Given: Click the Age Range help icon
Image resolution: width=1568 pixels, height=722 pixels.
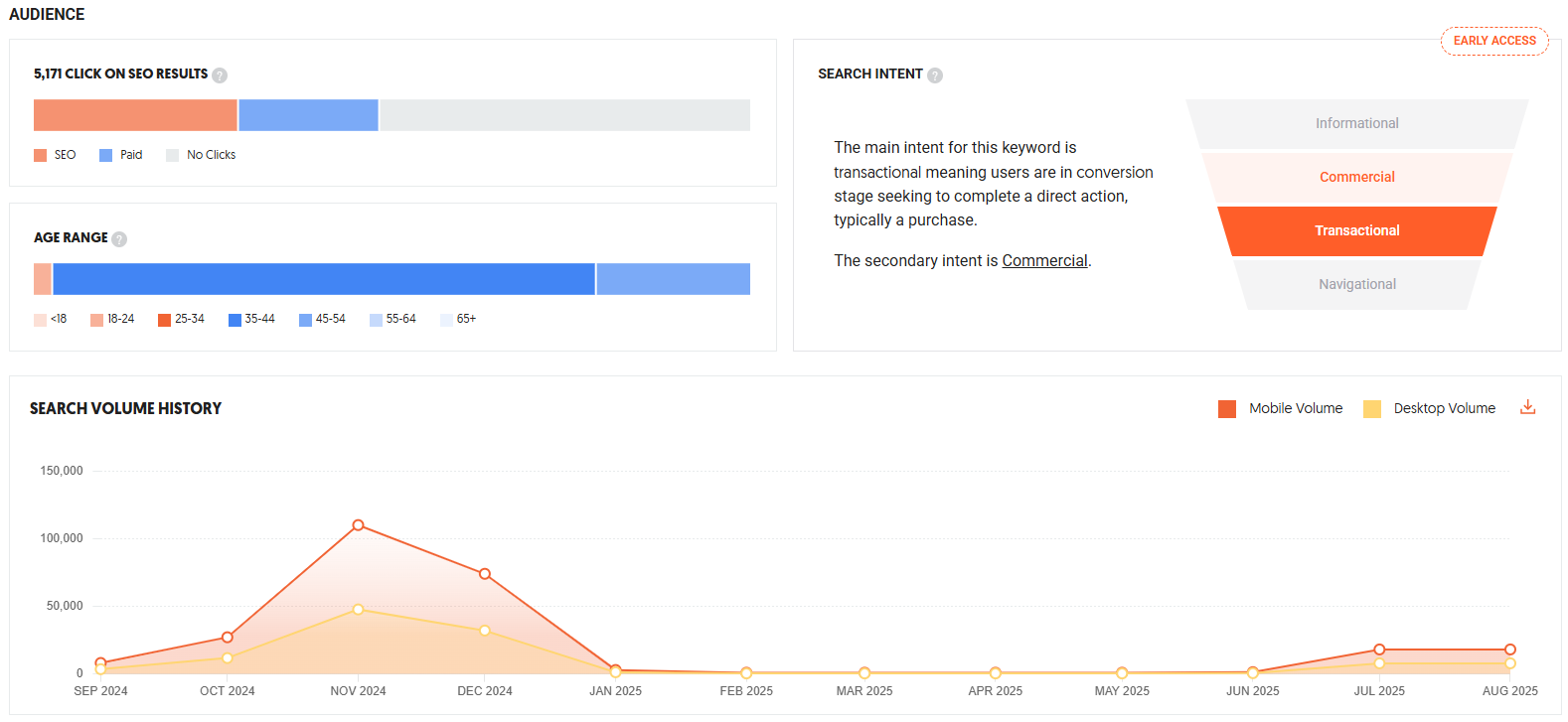Looking at the screenshot, I should point(119,239).
